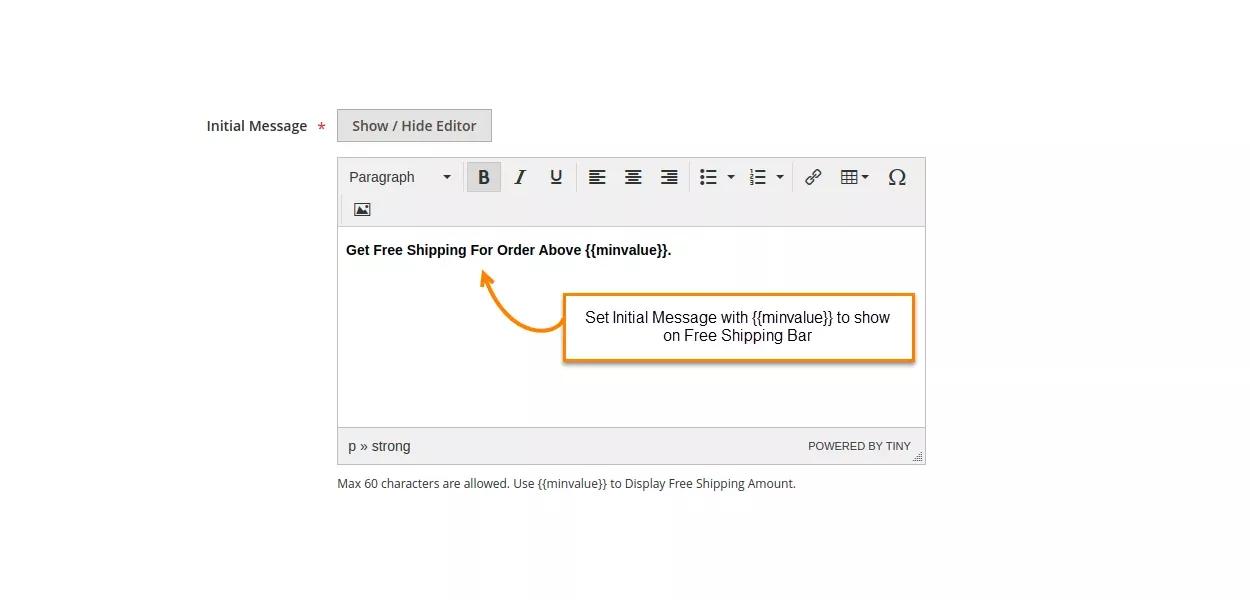The image size is (1250, 600).
Task: Select the 'strong' element in status path
Action: click(391, 446)
